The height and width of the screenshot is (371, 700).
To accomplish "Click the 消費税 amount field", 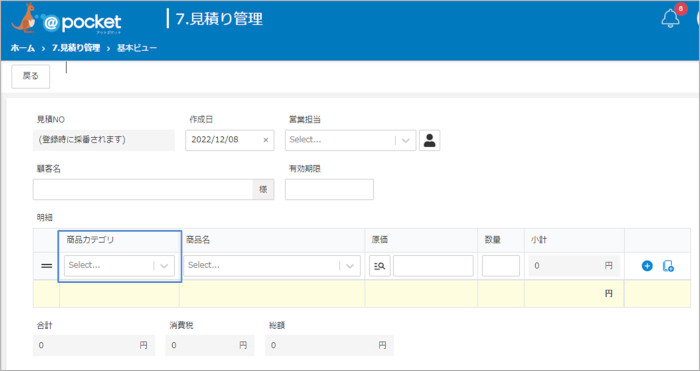I will pos(209,345).
